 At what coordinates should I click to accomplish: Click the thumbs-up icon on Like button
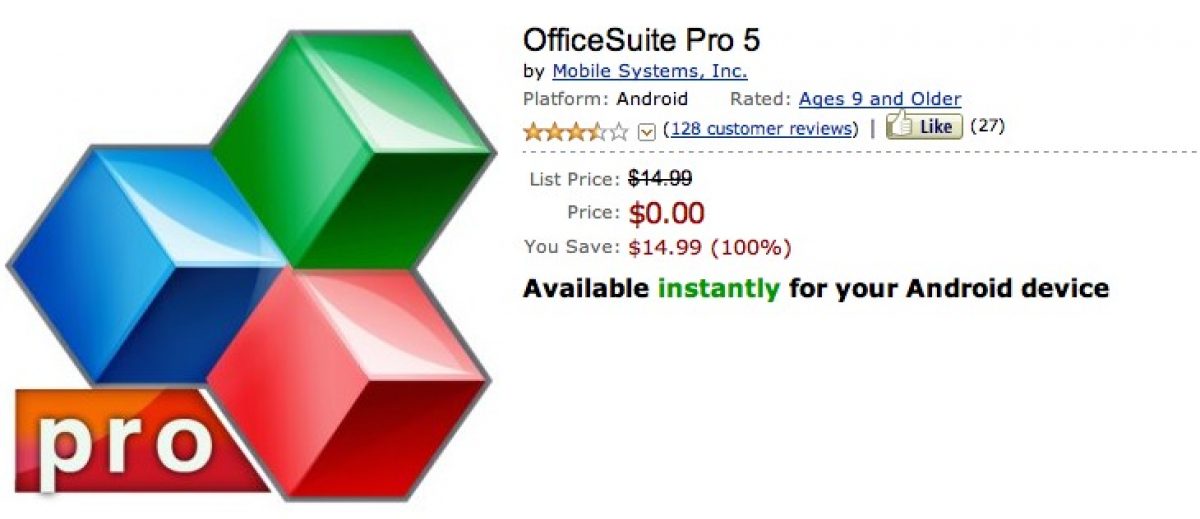click(x=900, y=125)
